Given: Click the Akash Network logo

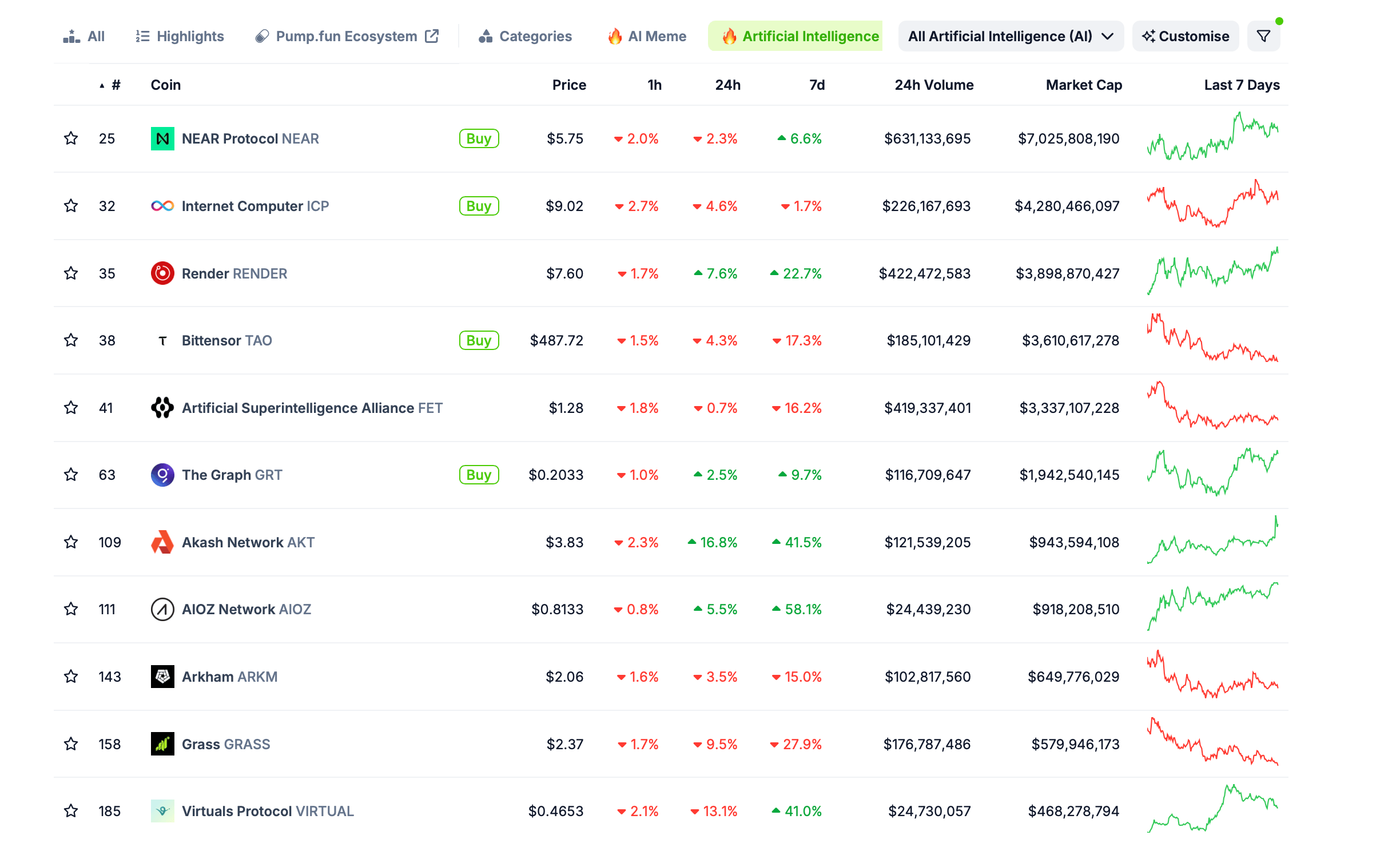Looking at the screenshot, I should pyautogui.click(x=162, y=542).
